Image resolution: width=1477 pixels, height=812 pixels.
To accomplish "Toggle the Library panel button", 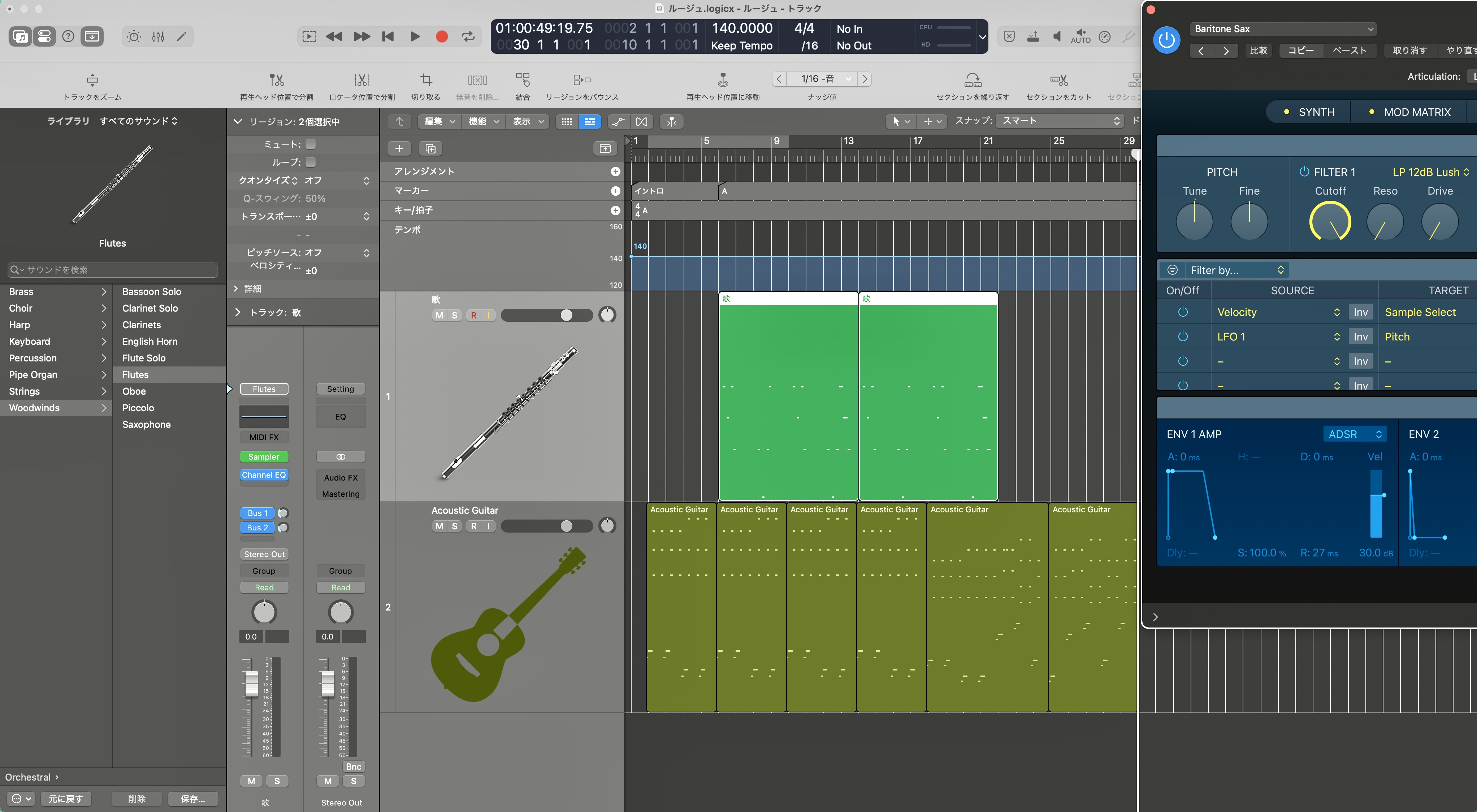I will click(x=20, y=37).
